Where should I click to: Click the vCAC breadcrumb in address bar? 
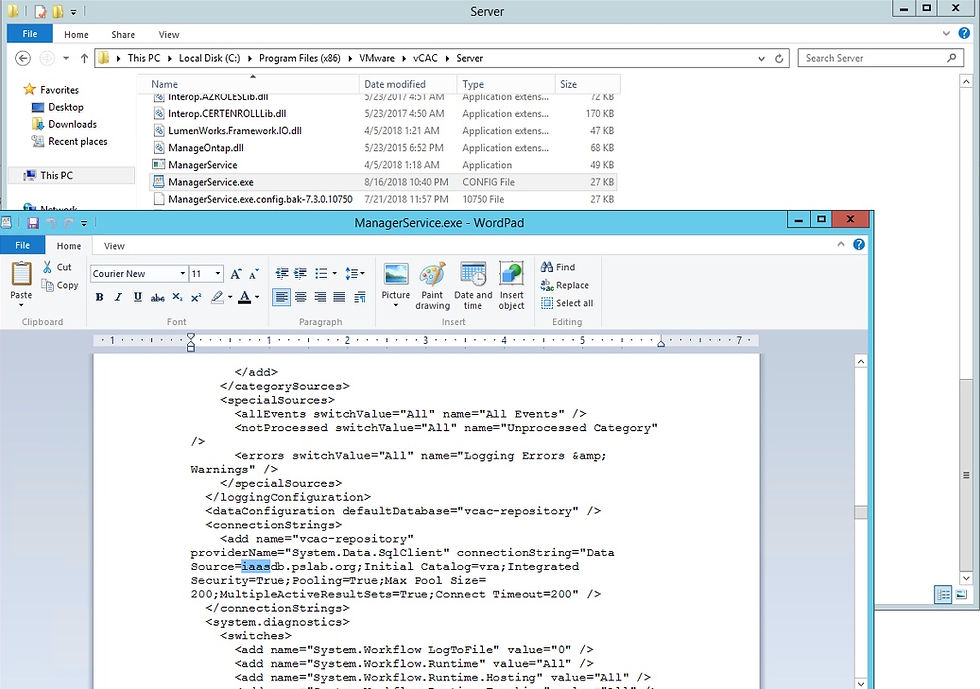[x=425, y=58]
